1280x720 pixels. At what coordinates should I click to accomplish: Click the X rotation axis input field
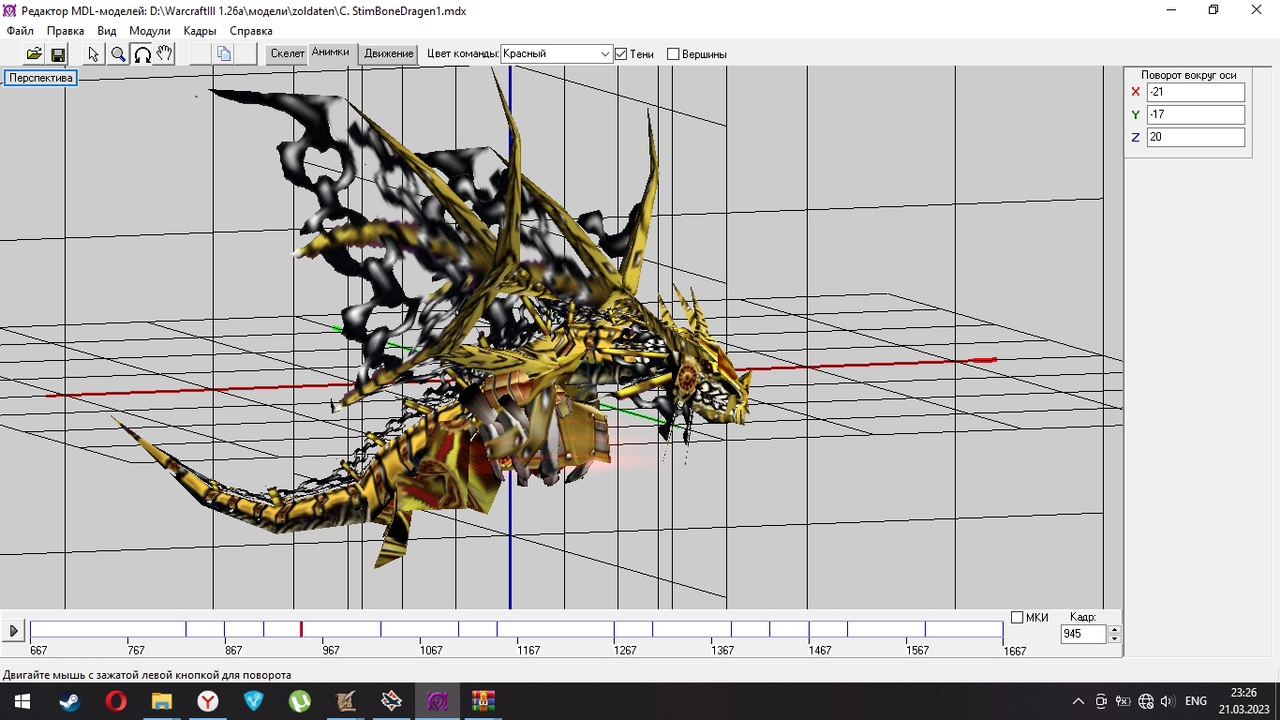pyautogui.click(x=1195, y=92)
